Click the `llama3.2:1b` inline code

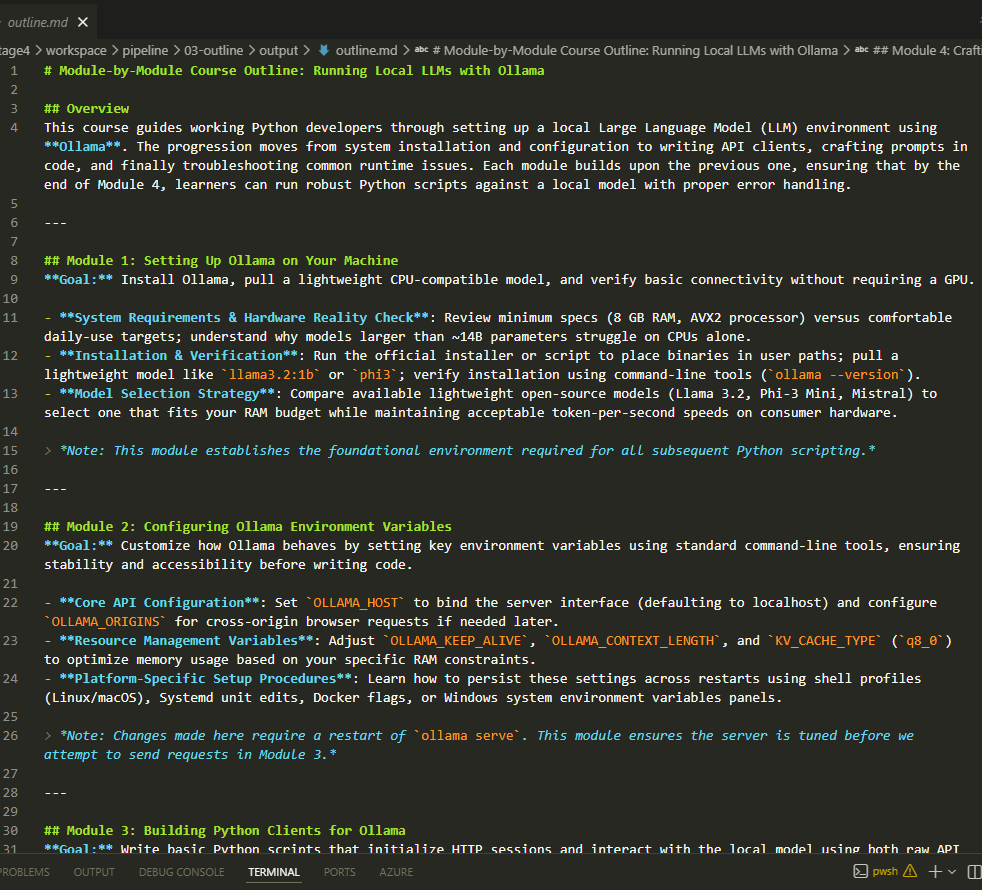pyautogui.click(x=271, y=374)
